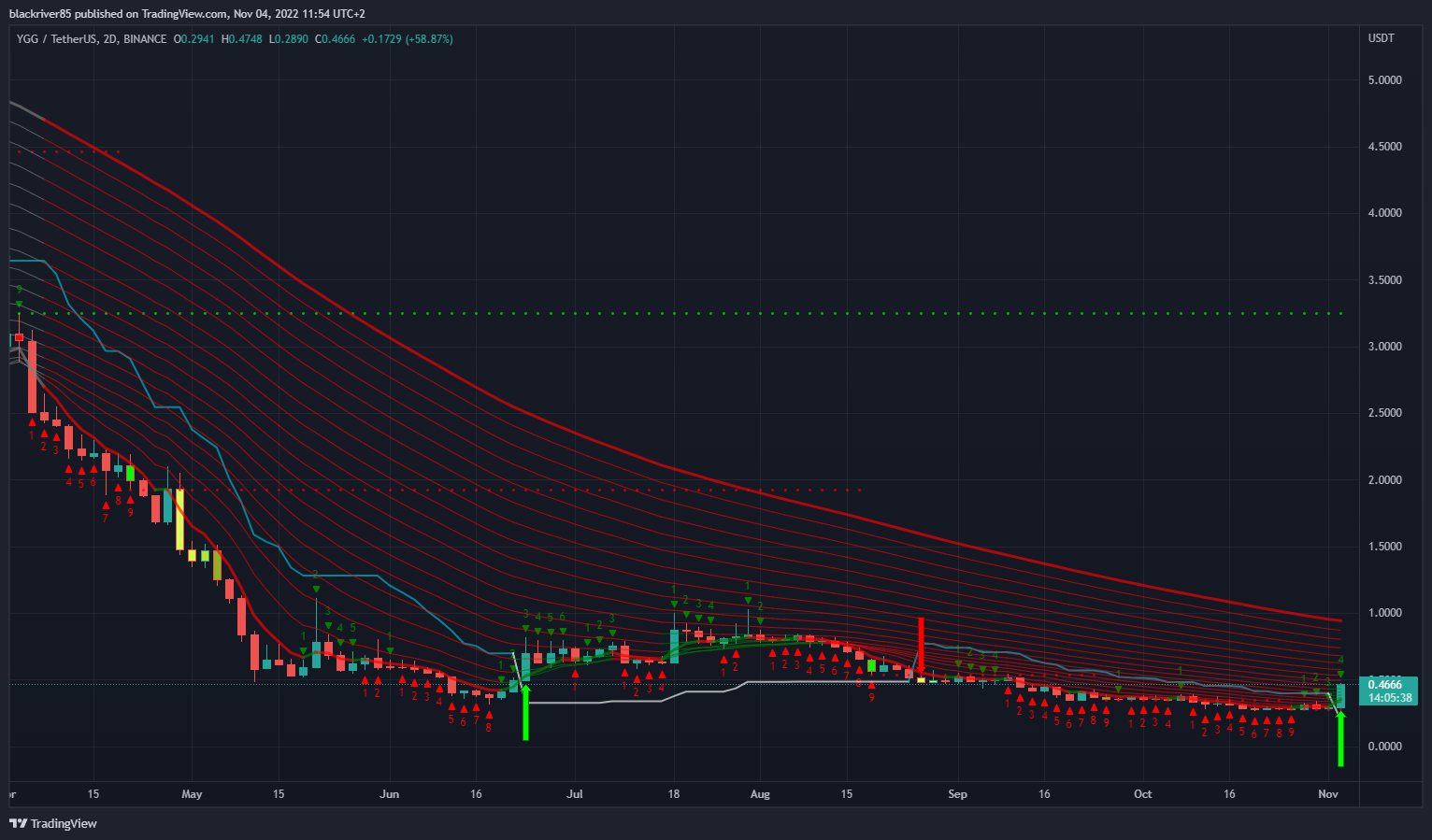Image resolution: width=1432 pixels, height=840 pixels.
Task: Click the 18 date label on time axis
Action: (x=673, y=794)
